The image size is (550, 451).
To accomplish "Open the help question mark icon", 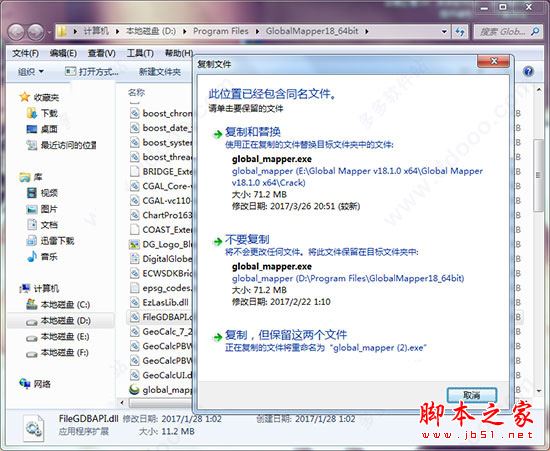I will click(x=528, y=72).
